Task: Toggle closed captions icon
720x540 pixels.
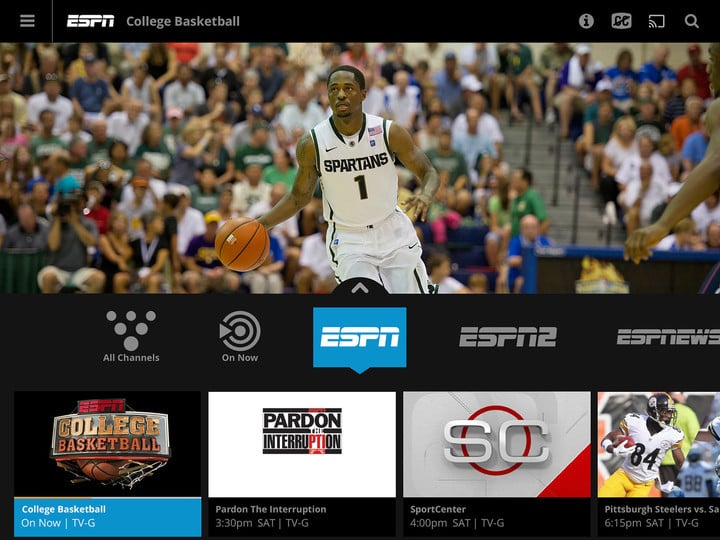Action: [621, 21]
